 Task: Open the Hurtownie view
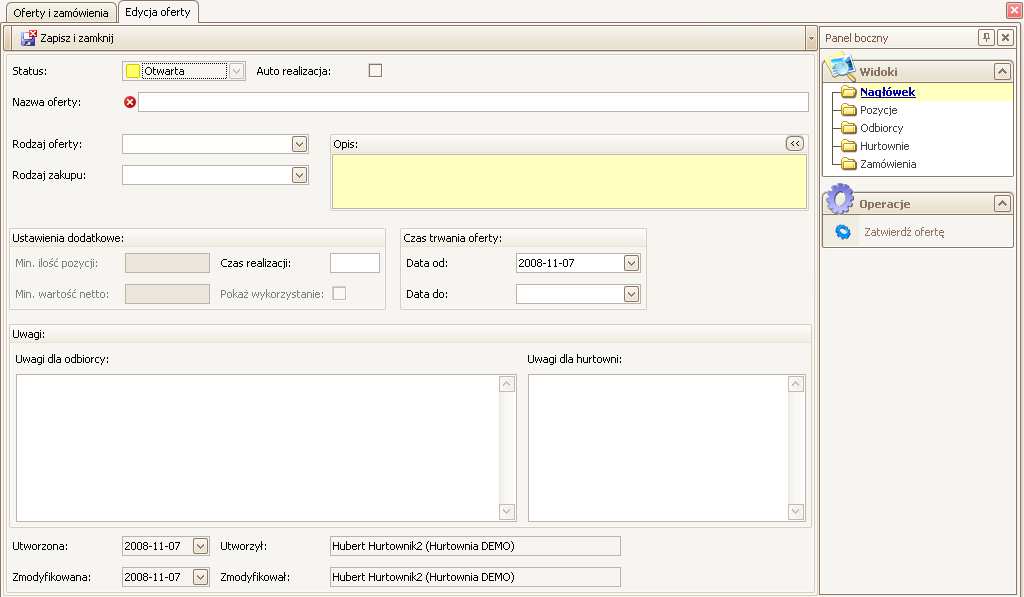884,146
